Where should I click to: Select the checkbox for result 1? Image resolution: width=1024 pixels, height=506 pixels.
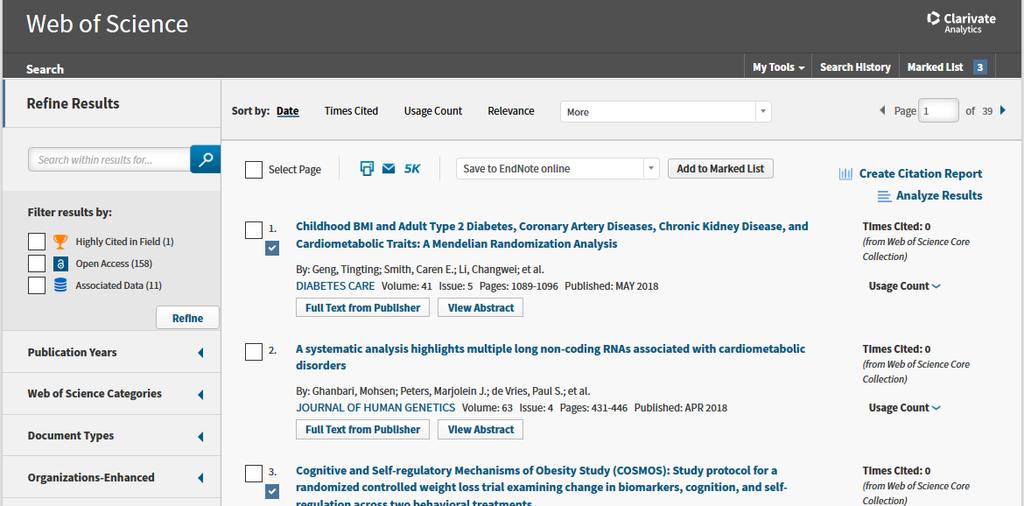pyautogui.click(x=253, y=230)
